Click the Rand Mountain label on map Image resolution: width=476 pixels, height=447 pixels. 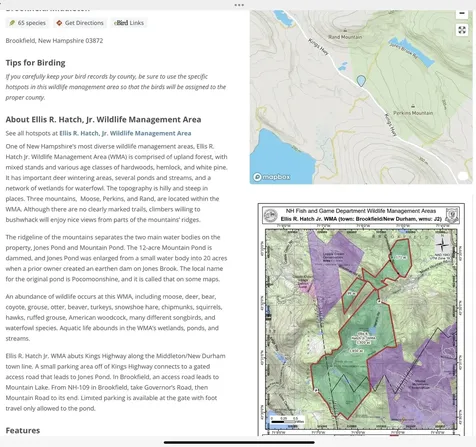pos(345,37)
